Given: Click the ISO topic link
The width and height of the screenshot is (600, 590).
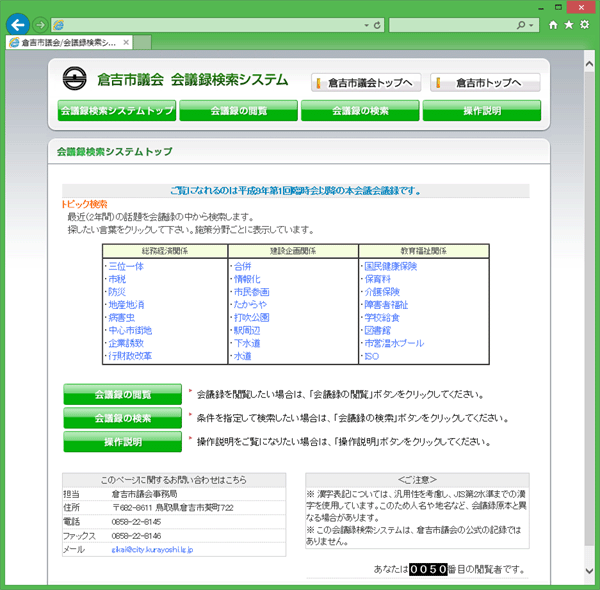Looking at the screenshot, I should pyautogui.click(x=372, y=356).
